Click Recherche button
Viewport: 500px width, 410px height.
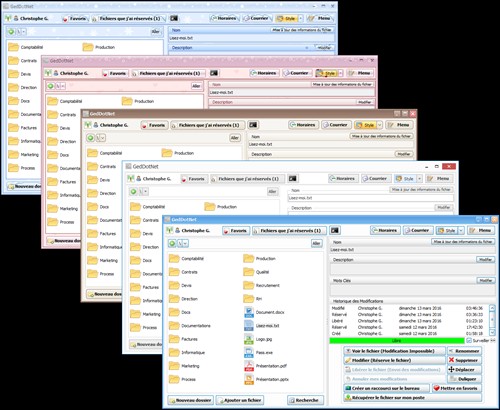305,400
